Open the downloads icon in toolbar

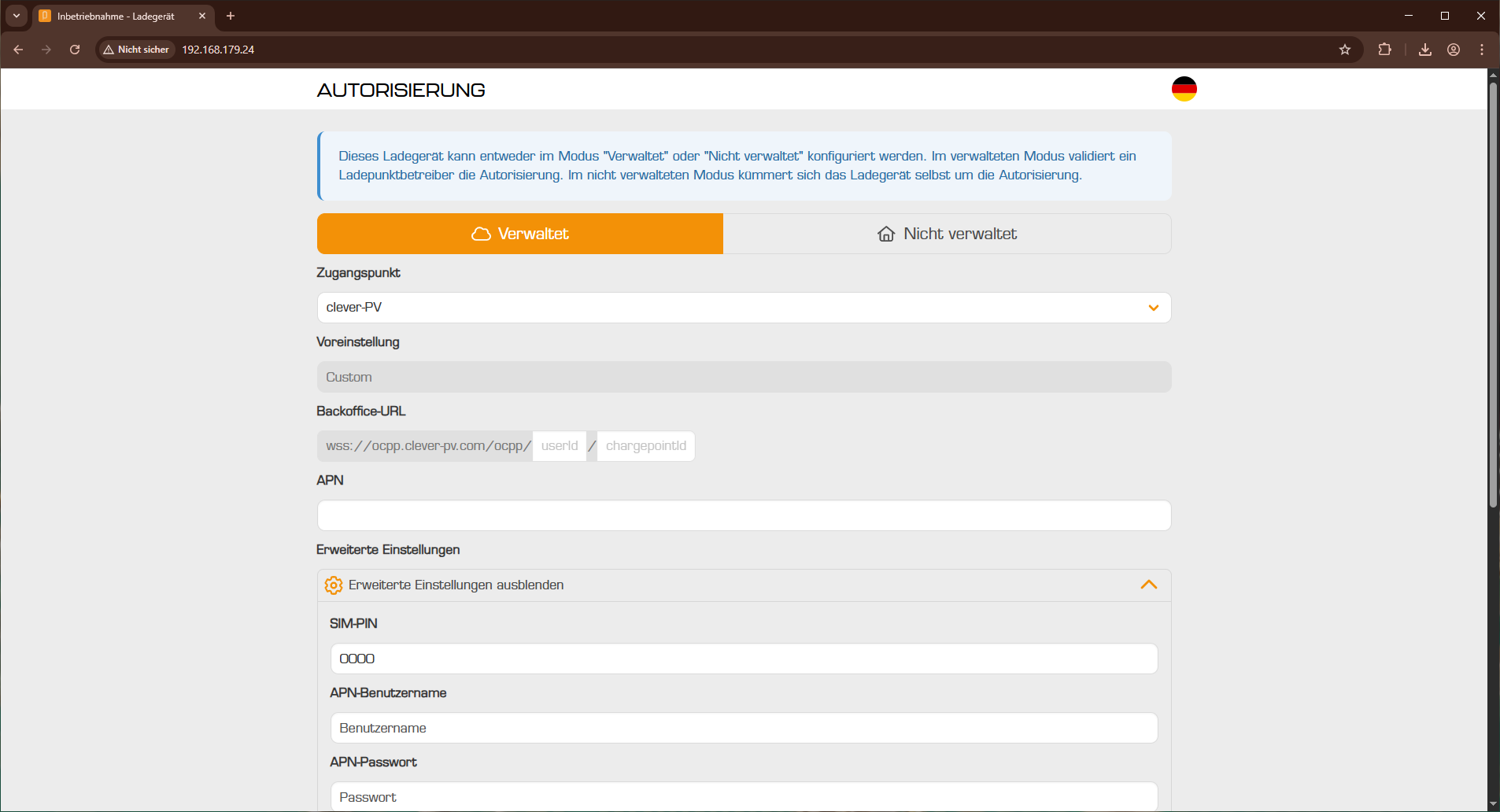1424,50
